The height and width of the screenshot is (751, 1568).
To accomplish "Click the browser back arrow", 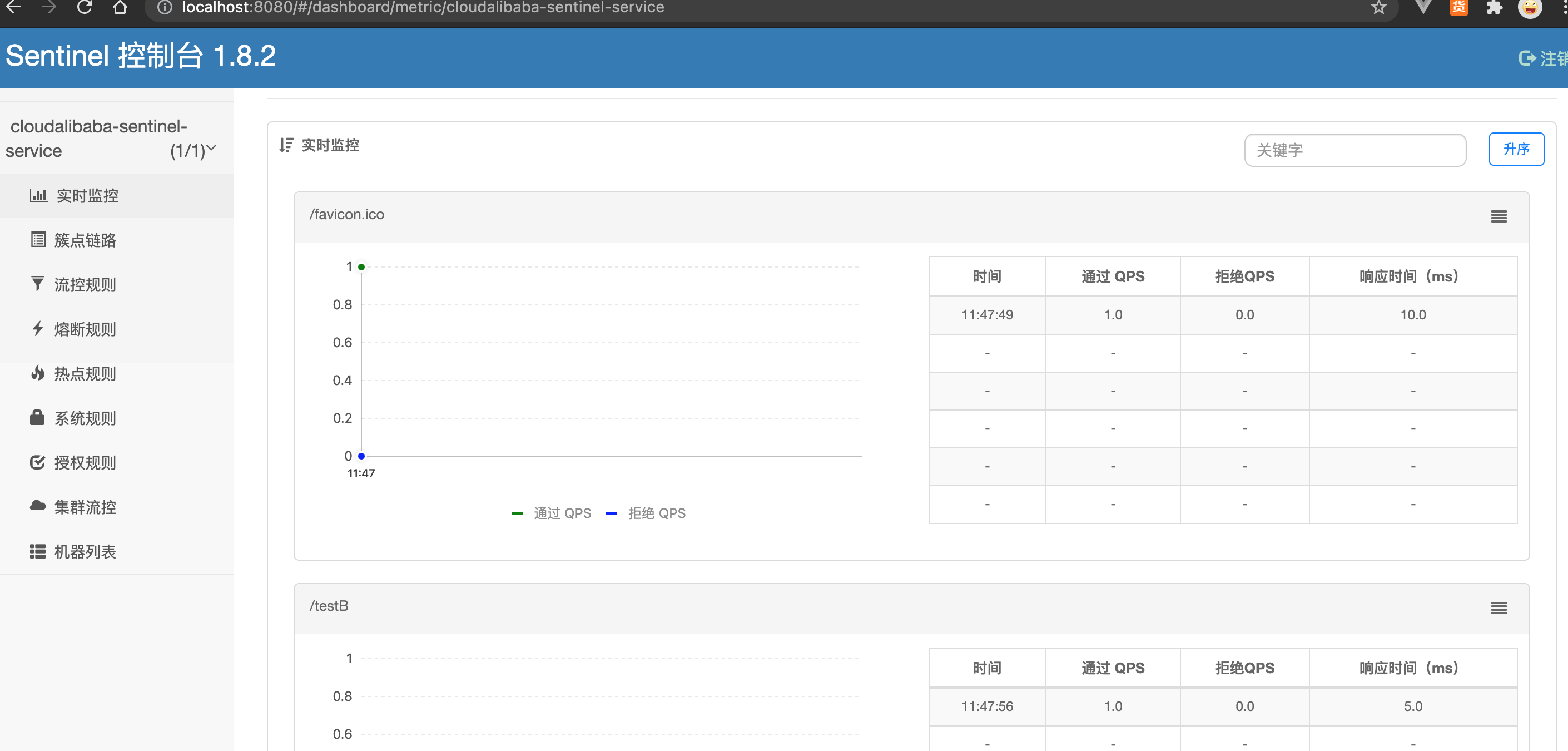I will (x=13, y=7).
